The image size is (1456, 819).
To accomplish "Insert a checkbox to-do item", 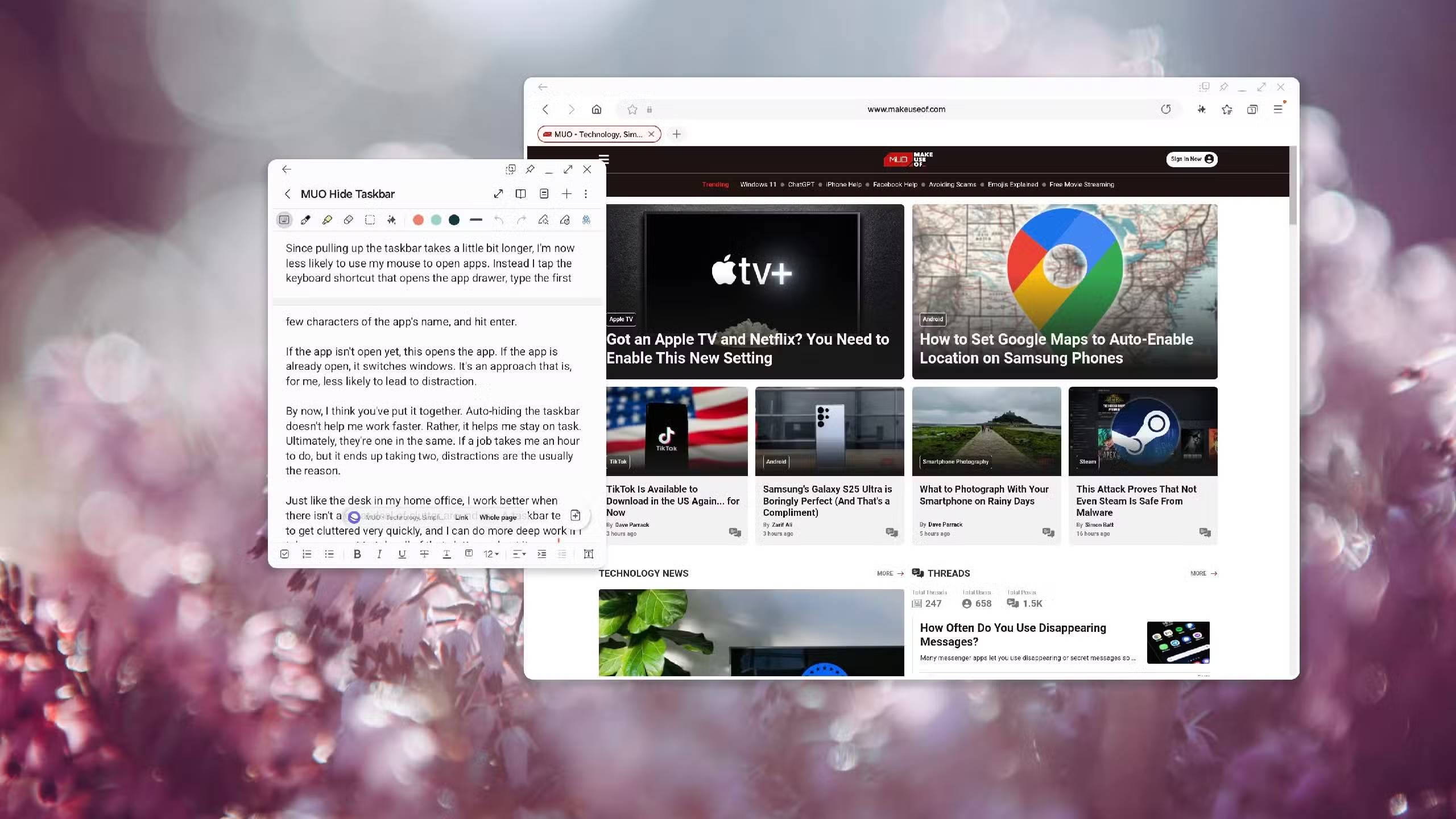I will pyautogui.click(x=284, y=554).
